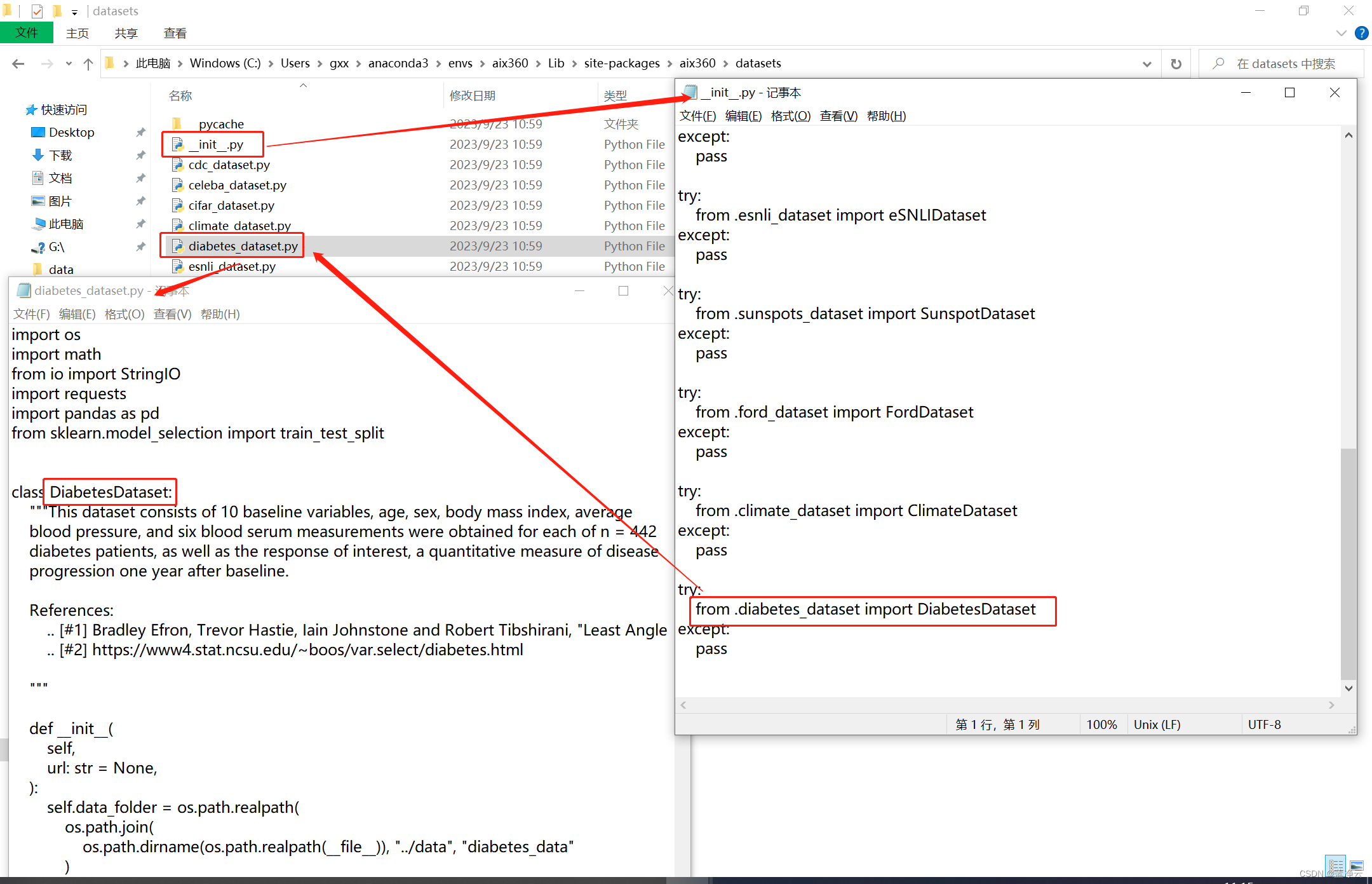Toggle the pin next to 文档
Screen dimensions: 1372x884
tap(140, 178)
